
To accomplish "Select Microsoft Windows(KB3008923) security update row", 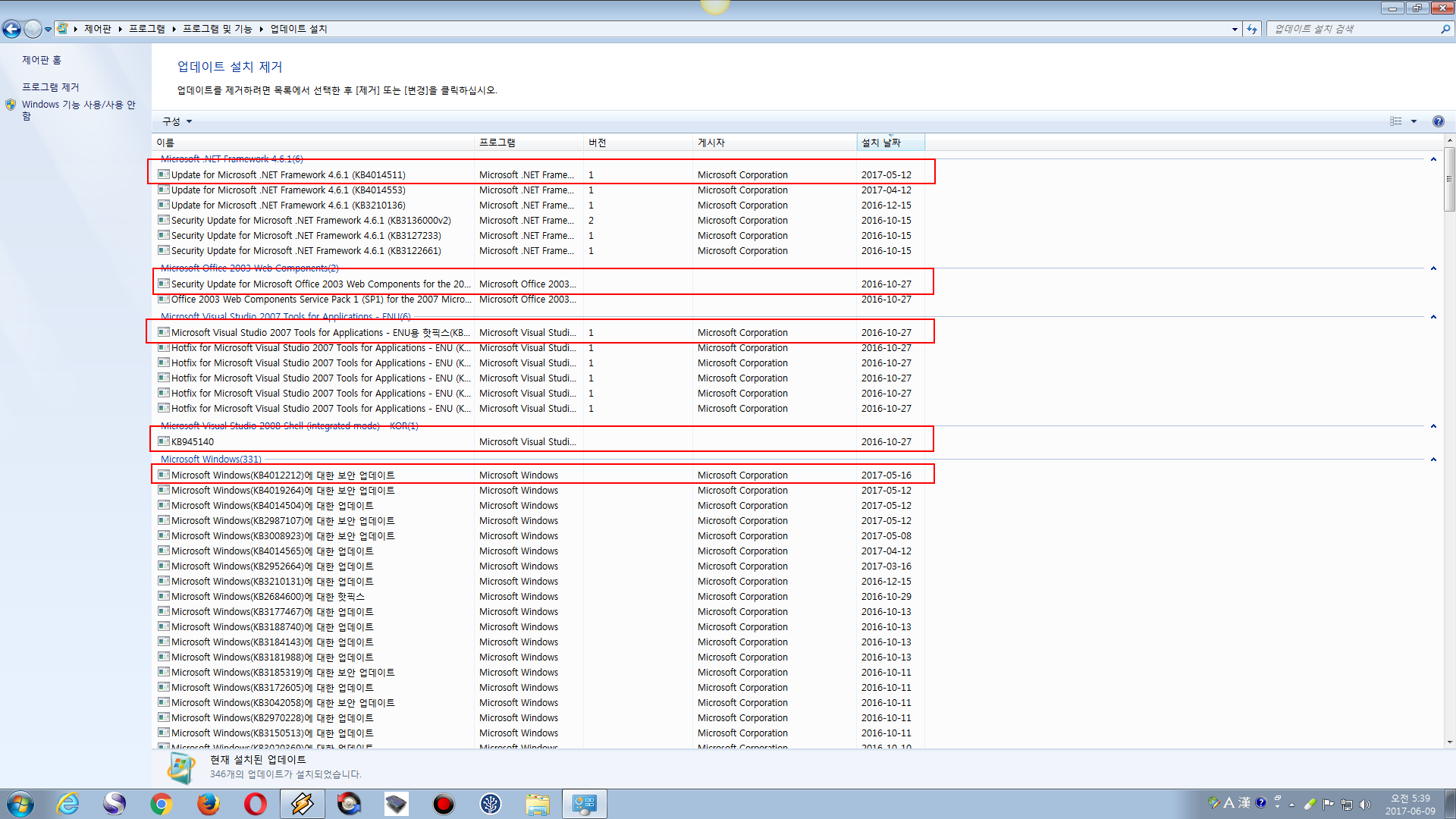I will pyautogui.click(x=541, y=535).
